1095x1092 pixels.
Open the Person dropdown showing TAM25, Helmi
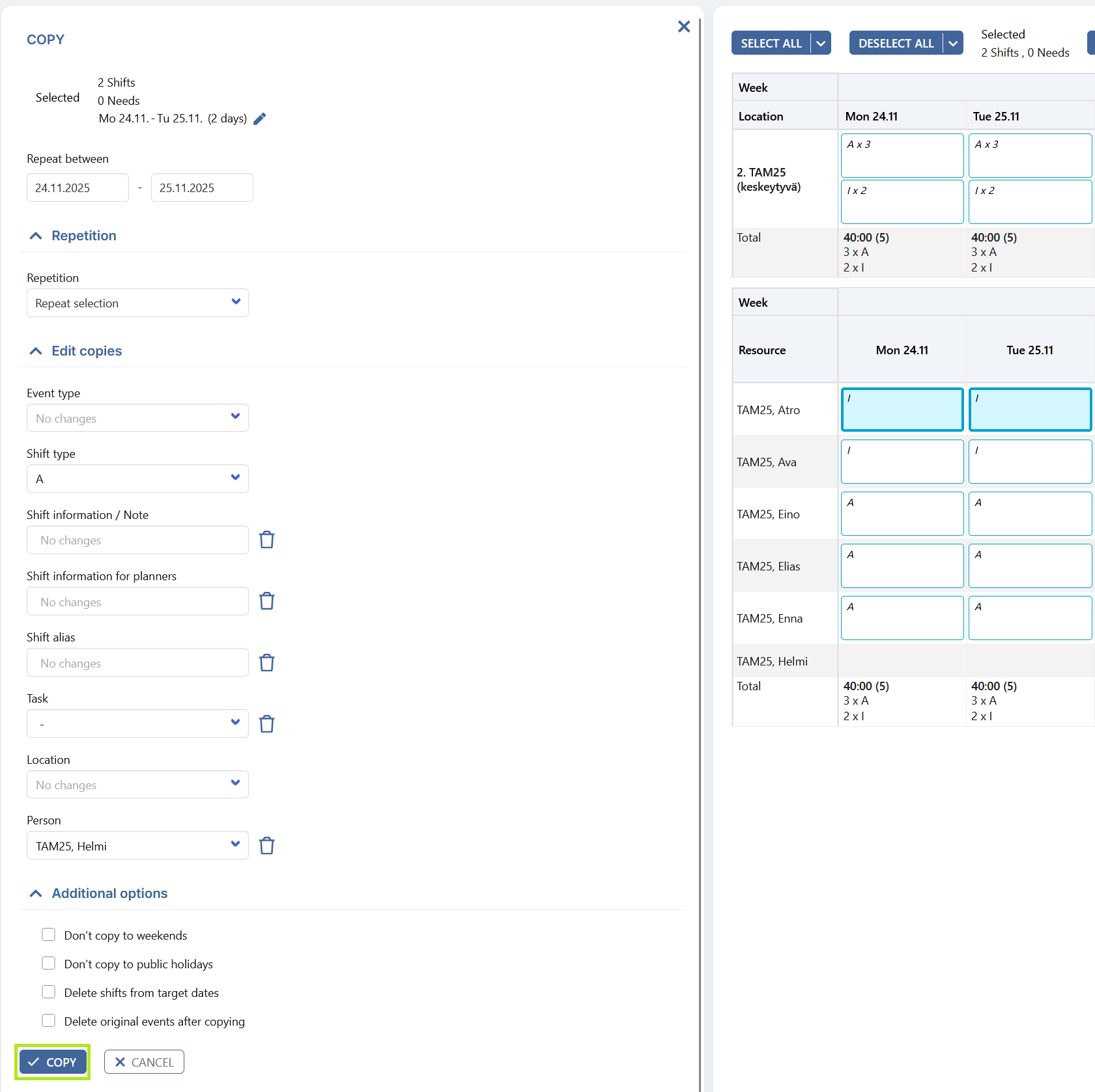tap(137, 845)
